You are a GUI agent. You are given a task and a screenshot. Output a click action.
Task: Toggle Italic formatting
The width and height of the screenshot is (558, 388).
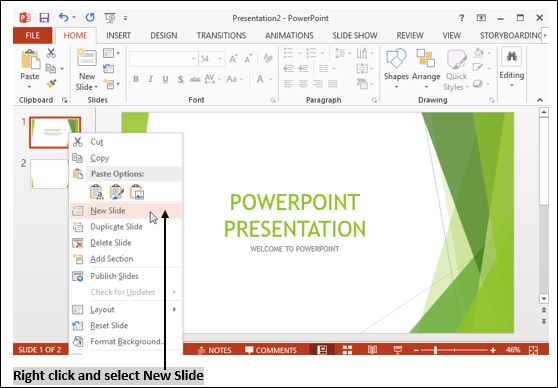pos(151,79)
